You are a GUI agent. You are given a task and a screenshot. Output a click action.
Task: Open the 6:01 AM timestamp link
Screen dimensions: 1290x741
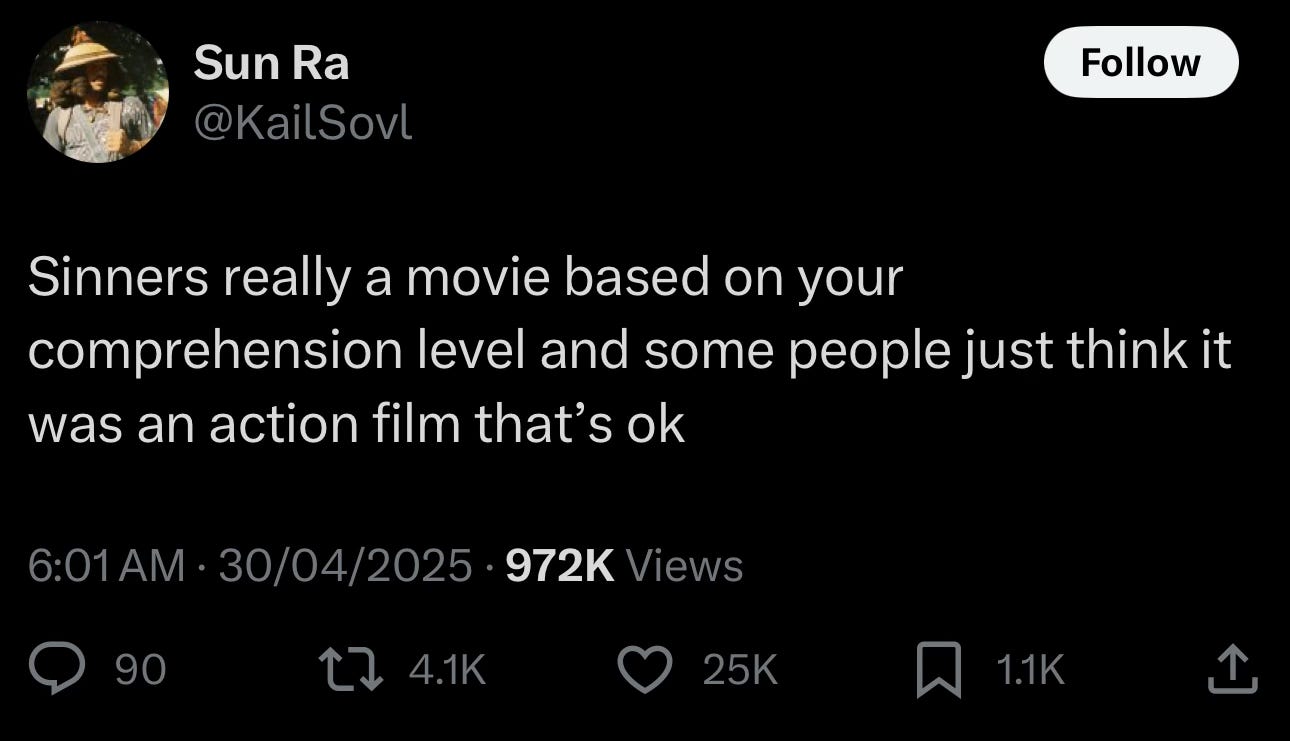[x=107, y=566]
